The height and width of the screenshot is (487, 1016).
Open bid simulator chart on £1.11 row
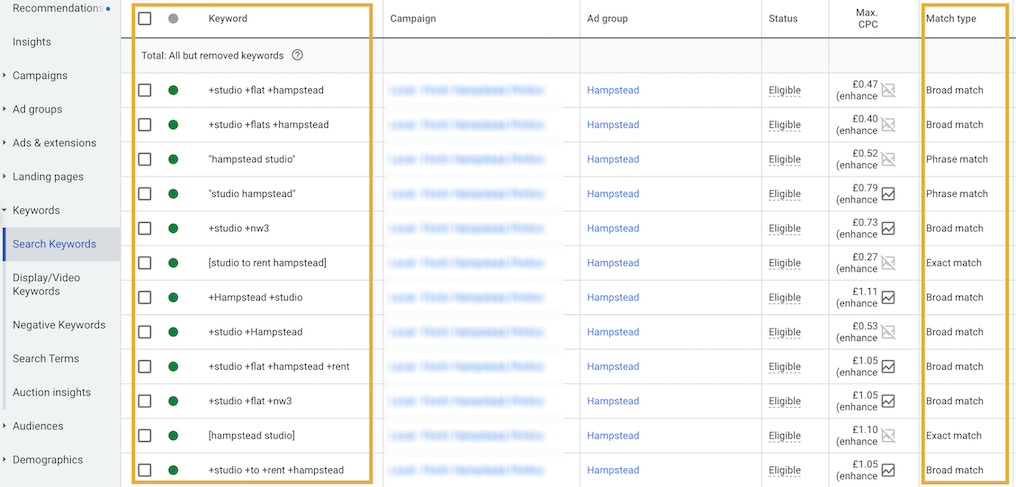click(x=888, y=297)
